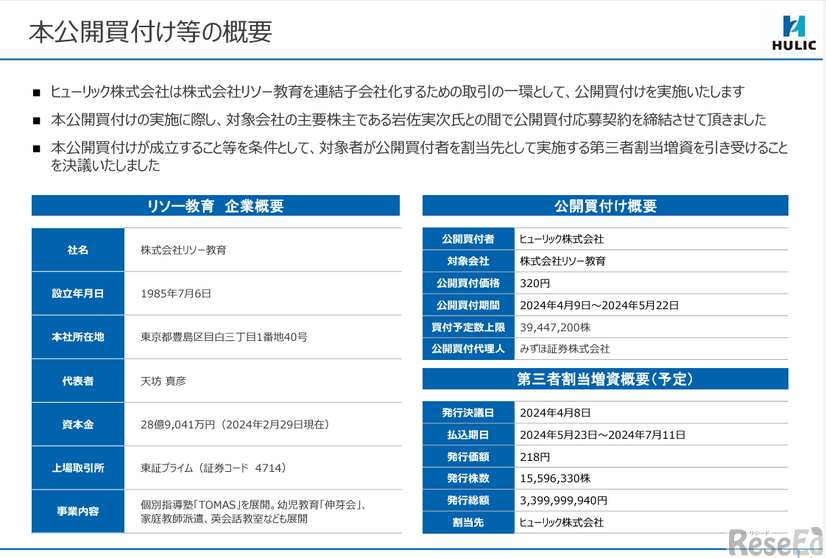826x558 pixels.
Task: Select the value 218円
Action: point(535,457)
